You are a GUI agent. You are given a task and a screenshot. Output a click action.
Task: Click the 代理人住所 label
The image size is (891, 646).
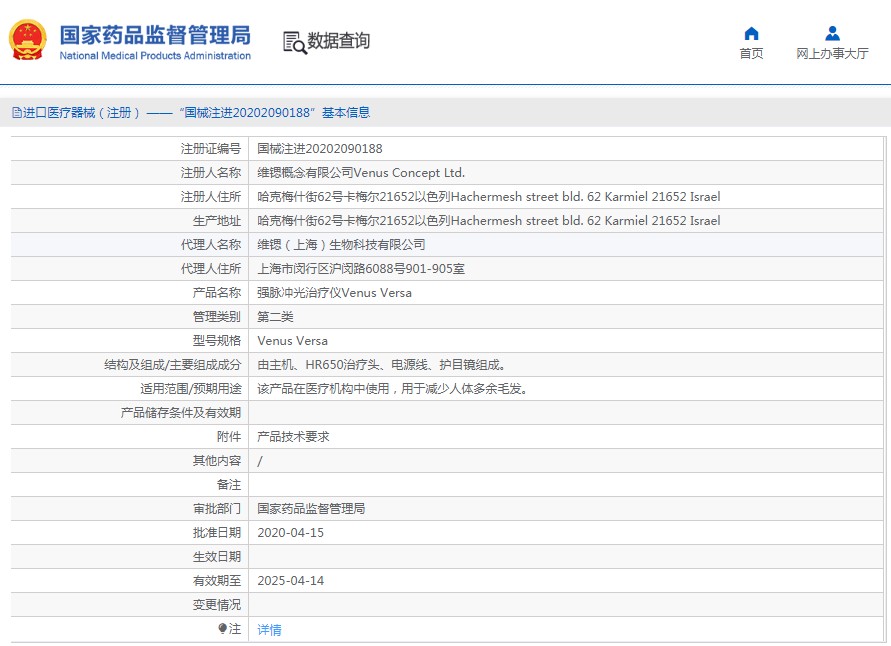click(211, 269)
